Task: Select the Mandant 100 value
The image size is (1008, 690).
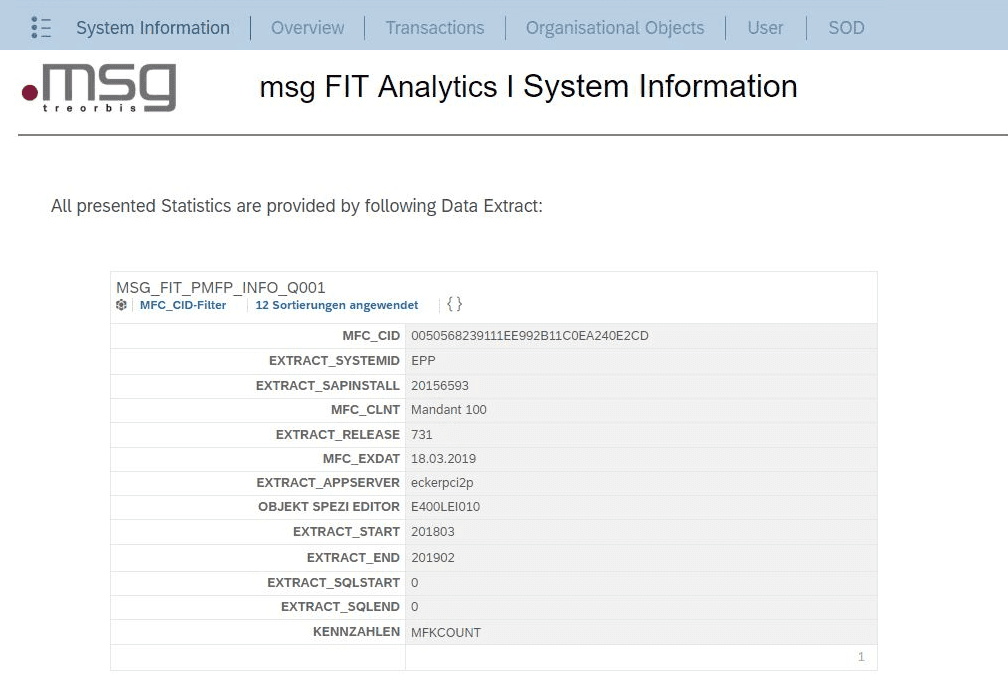Action: [x=449, y=410]
